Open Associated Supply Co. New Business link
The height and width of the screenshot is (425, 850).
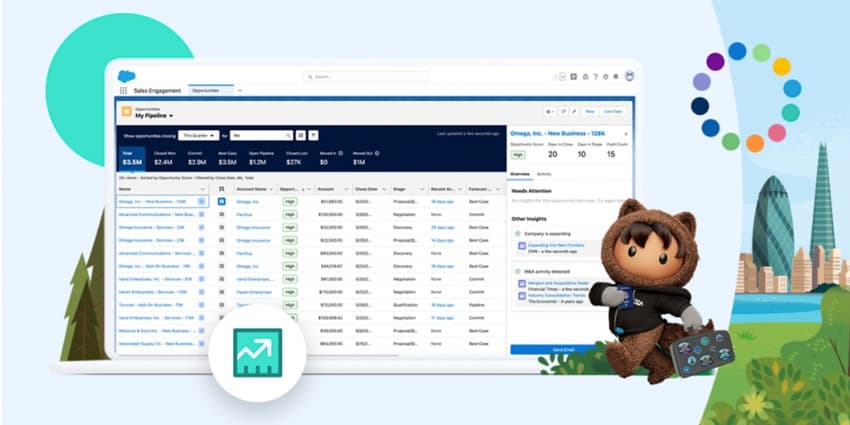tap(157, 344)
